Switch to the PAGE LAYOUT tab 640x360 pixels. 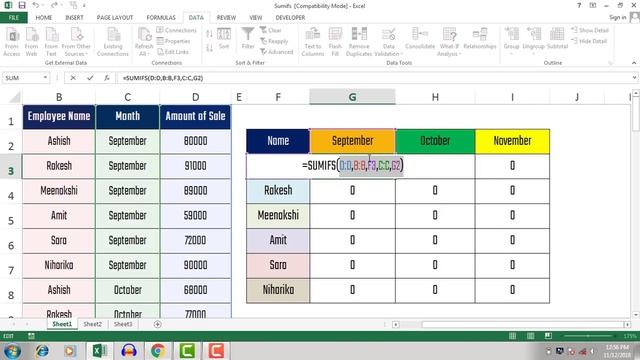click(x=115, y=18)
